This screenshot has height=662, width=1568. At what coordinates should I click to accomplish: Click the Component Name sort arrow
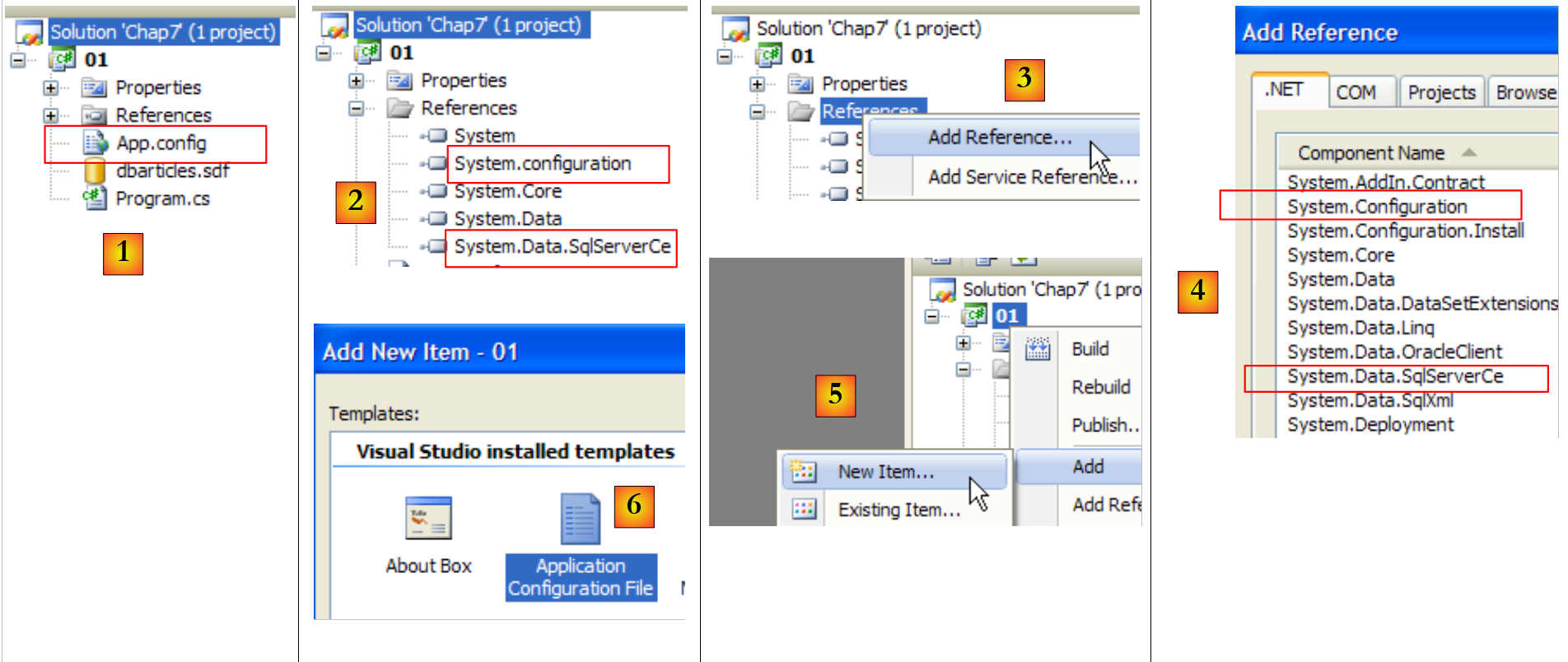1469,153
